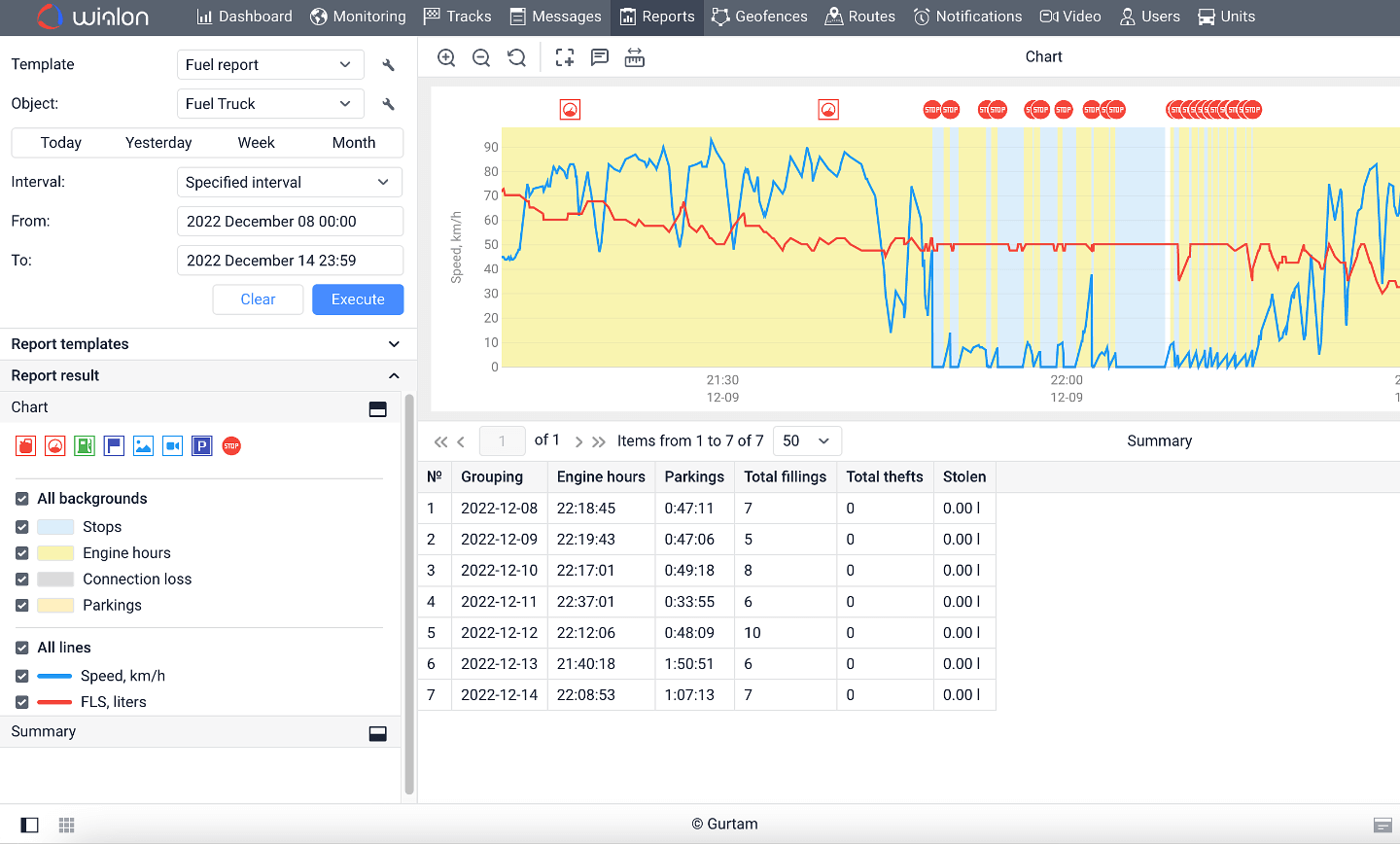Viewport: 1400px width, 844px height.
Task: Switch to the Monitoring section
Action: 358,17
